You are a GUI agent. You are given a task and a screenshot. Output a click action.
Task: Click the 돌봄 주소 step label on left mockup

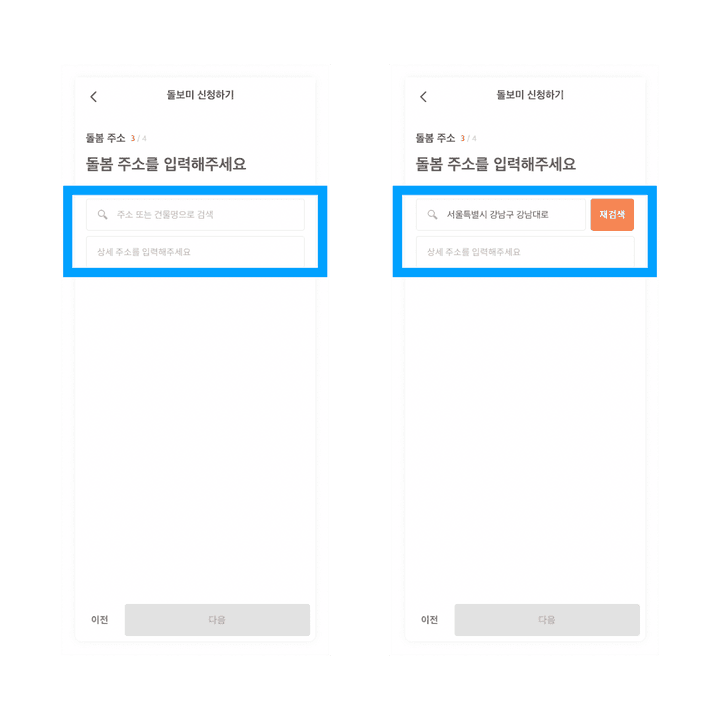(x=106, y=138)
